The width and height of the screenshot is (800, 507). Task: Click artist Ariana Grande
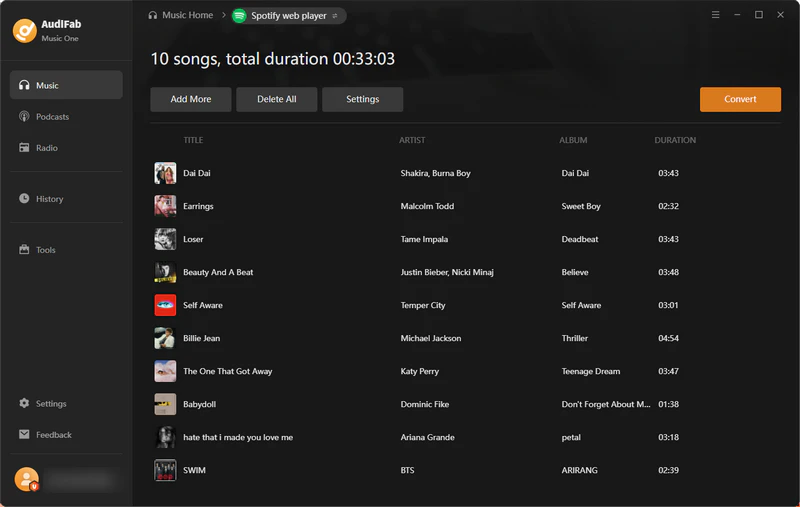(428, 437)
